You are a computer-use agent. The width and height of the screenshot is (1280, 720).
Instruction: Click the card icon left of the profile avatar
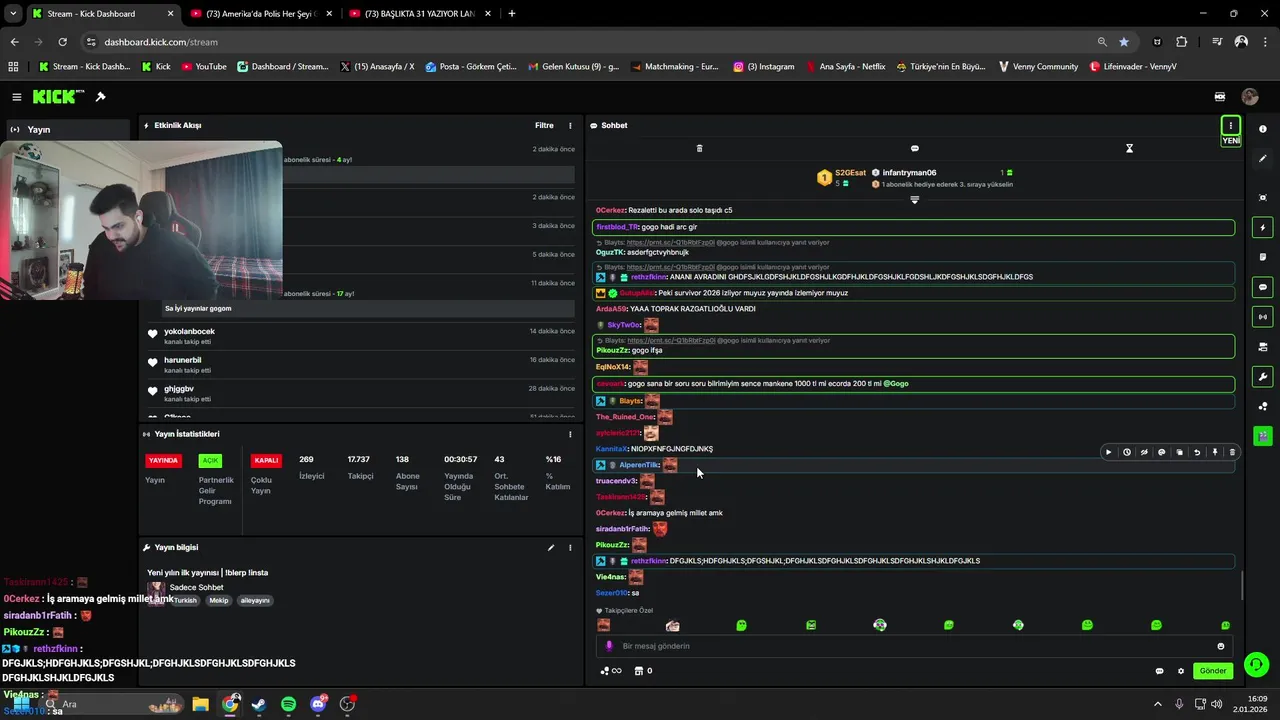1220,97
